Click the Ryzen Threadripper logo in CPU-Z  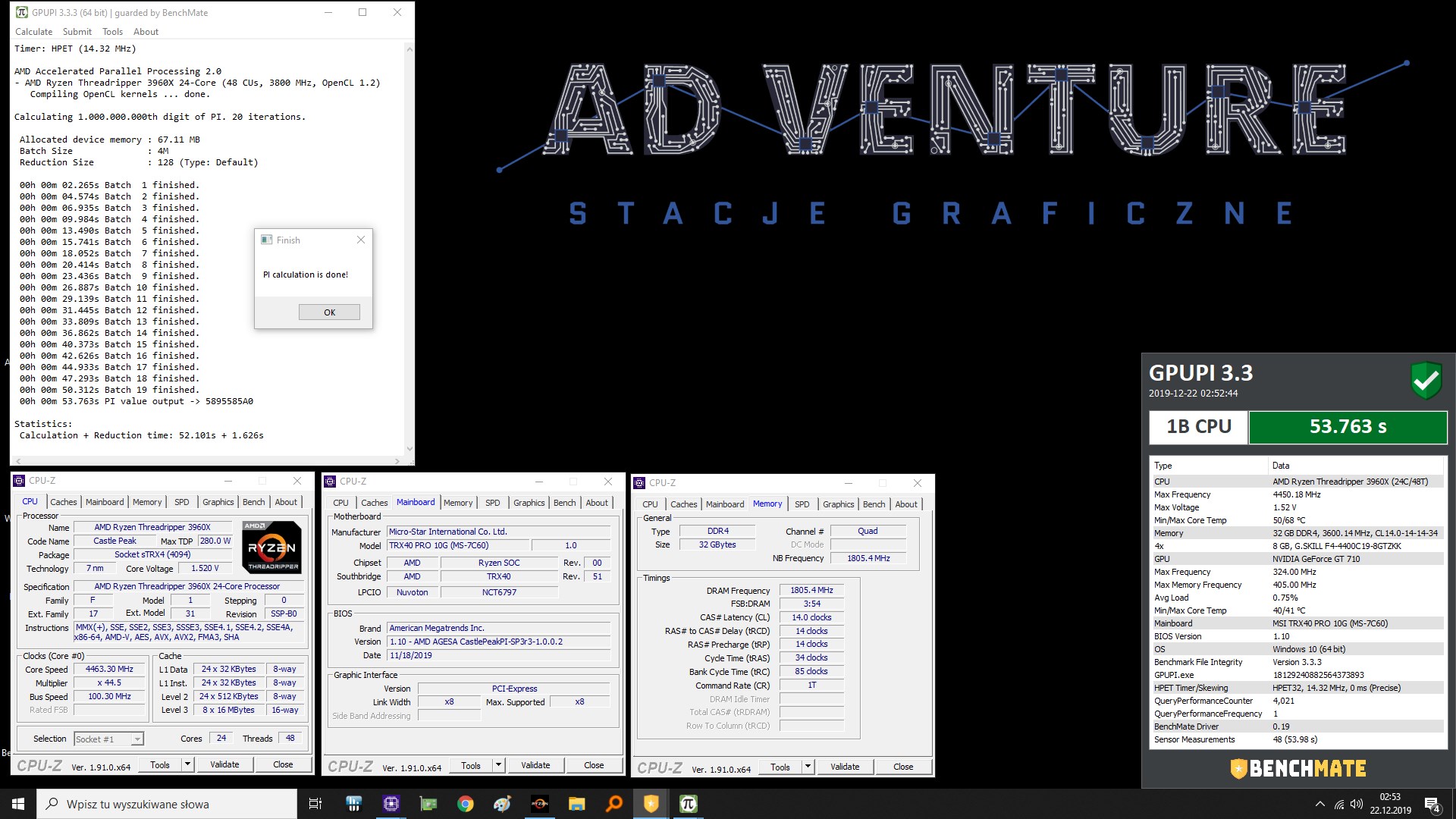coord(271,547)
